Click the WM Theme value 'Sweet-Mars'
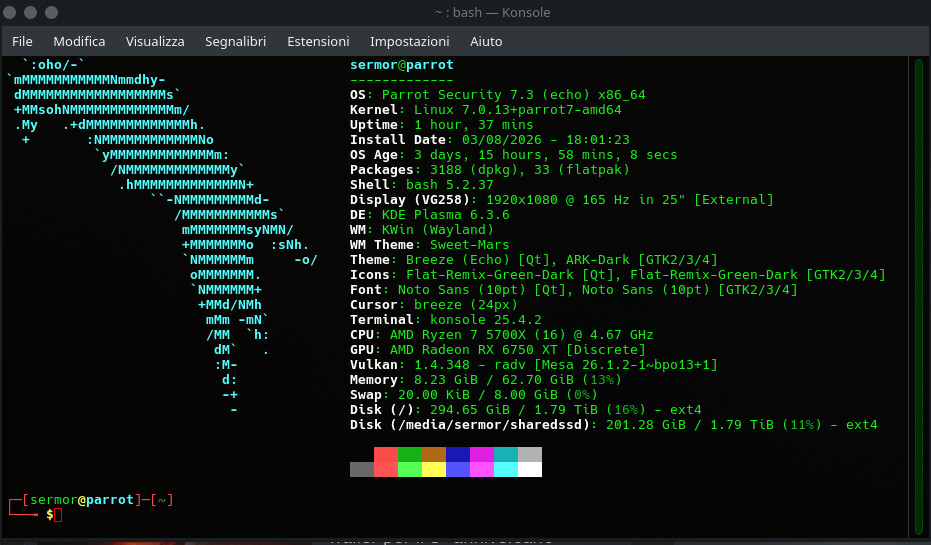The image size is (931, 545). click(x=470, y=245)
